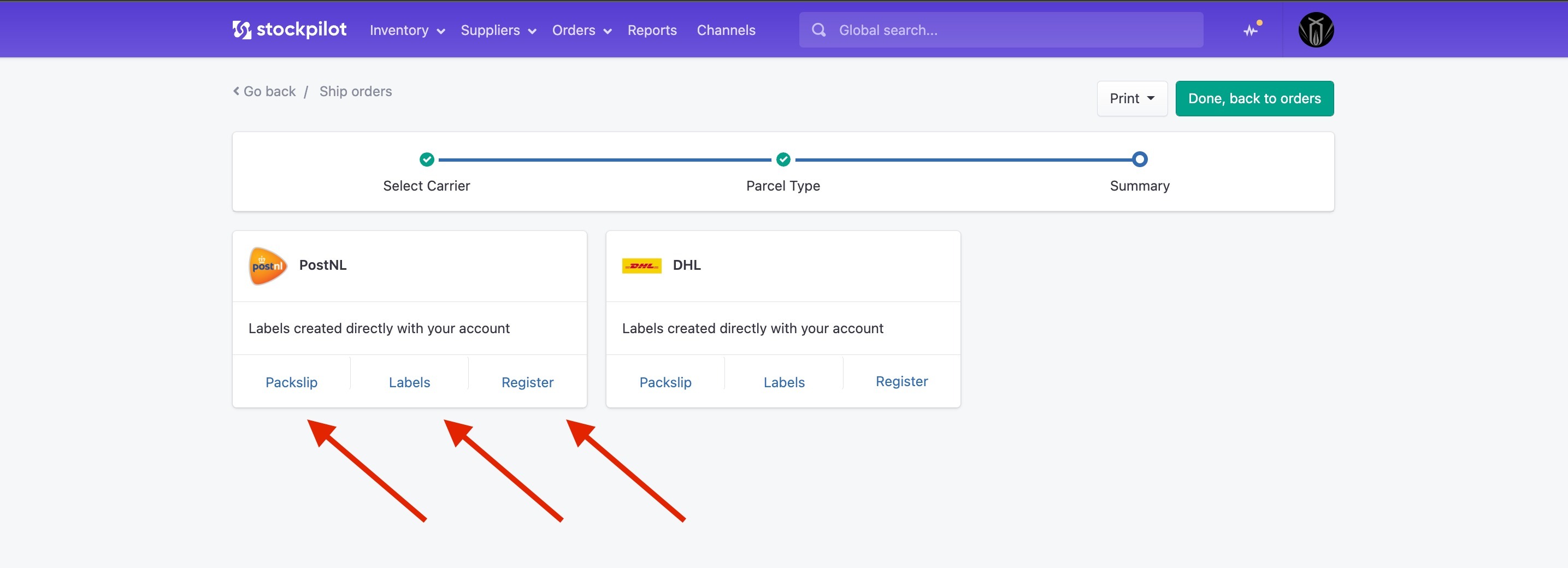Screen dimensions: 1568x568
Task: Open the Print dropdown
Action: coord(1131,99)
